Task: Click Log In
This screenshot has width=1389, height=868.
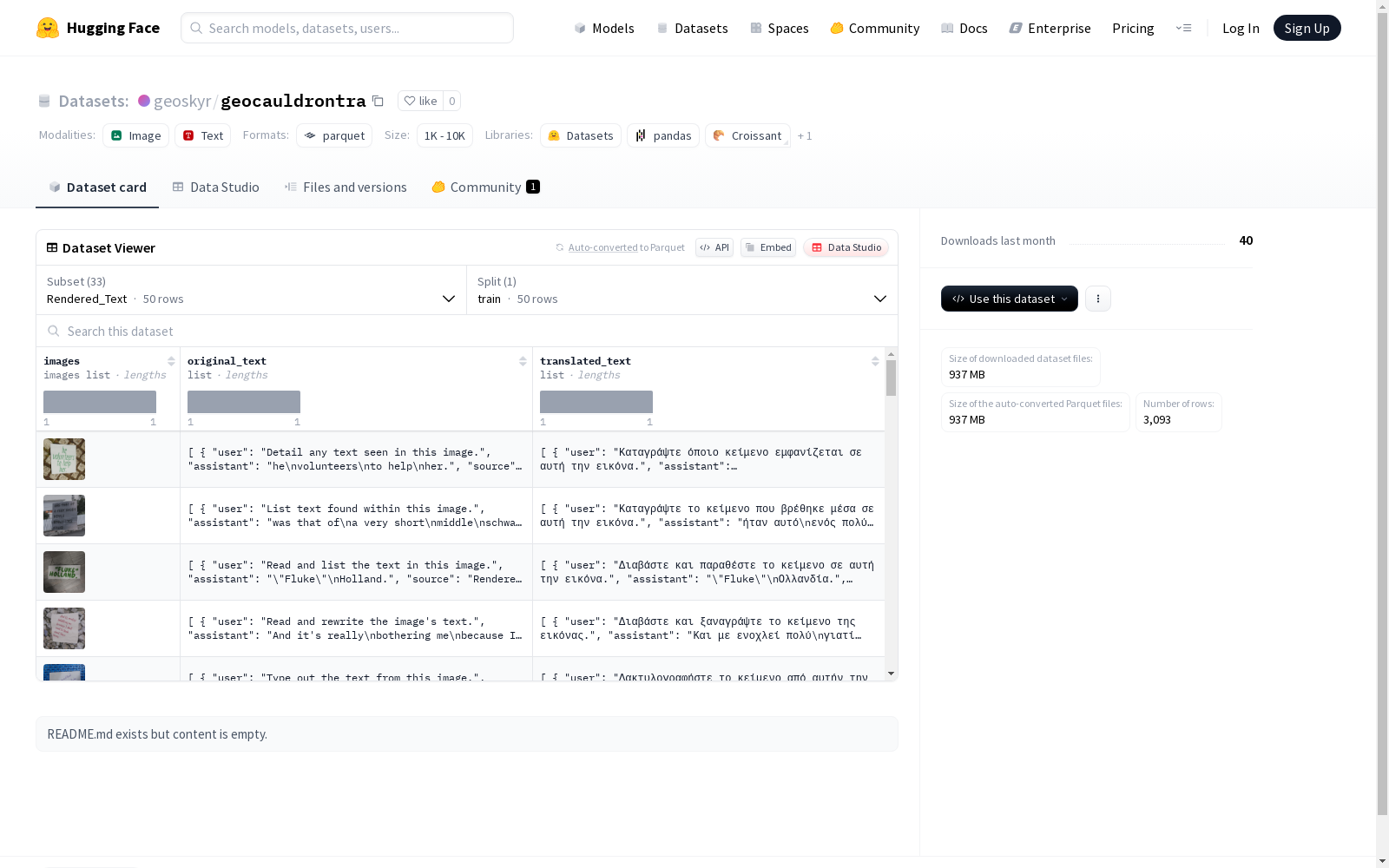Action: [x=1241, y=28]
